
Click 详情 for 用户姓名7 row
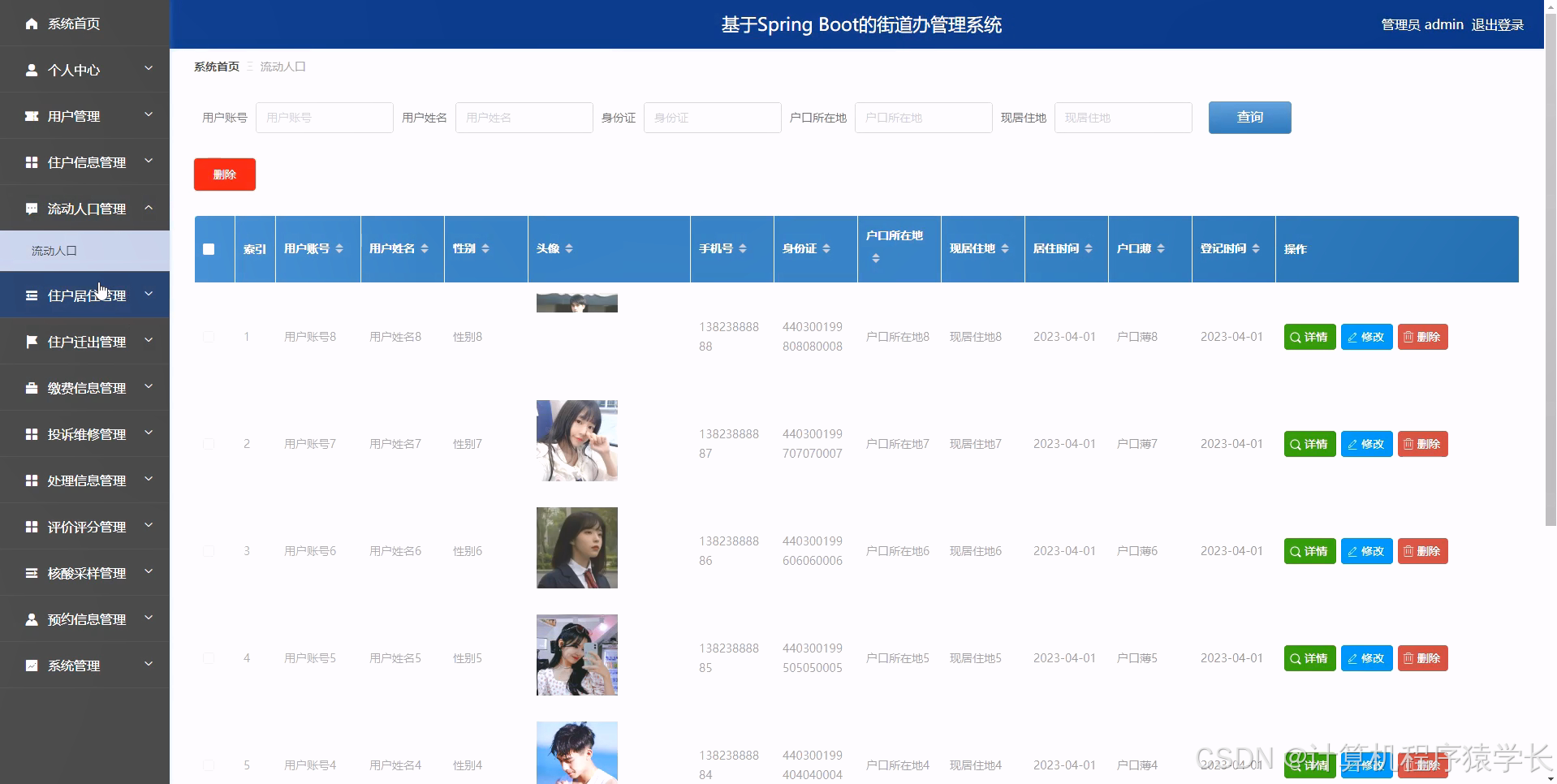(x=1309, y=444)
